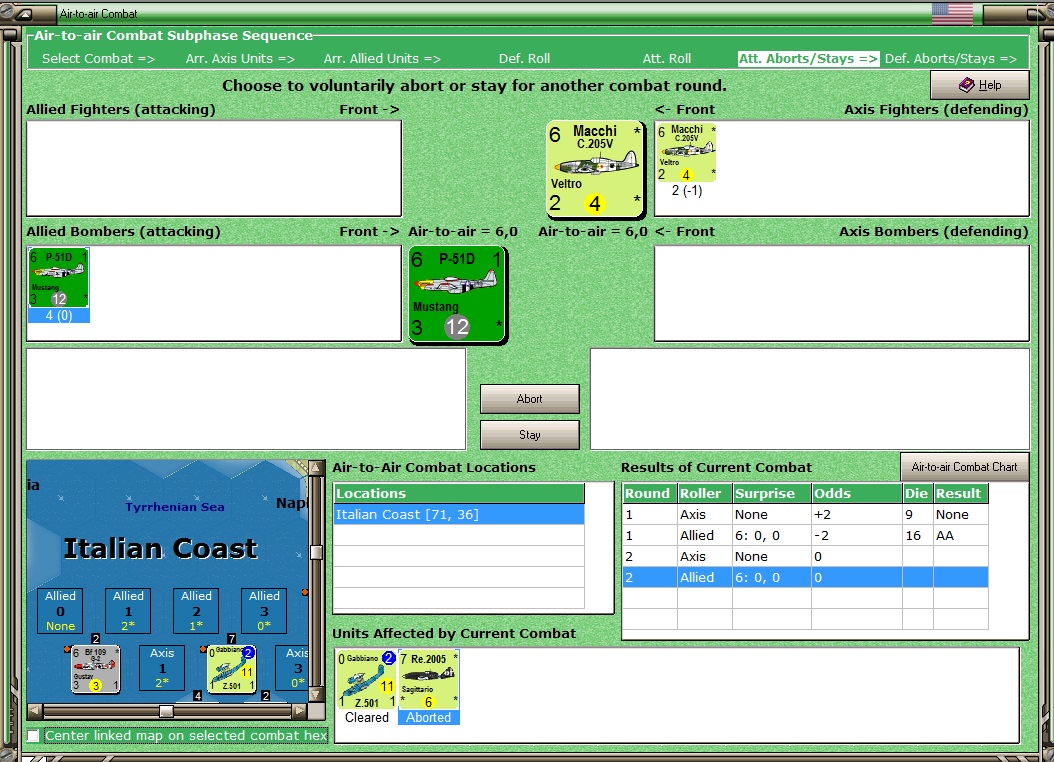This screenshot has height=762, width=1054.
Task: Open the Help button
Action: pyautogui.click(x=979, y=85)
